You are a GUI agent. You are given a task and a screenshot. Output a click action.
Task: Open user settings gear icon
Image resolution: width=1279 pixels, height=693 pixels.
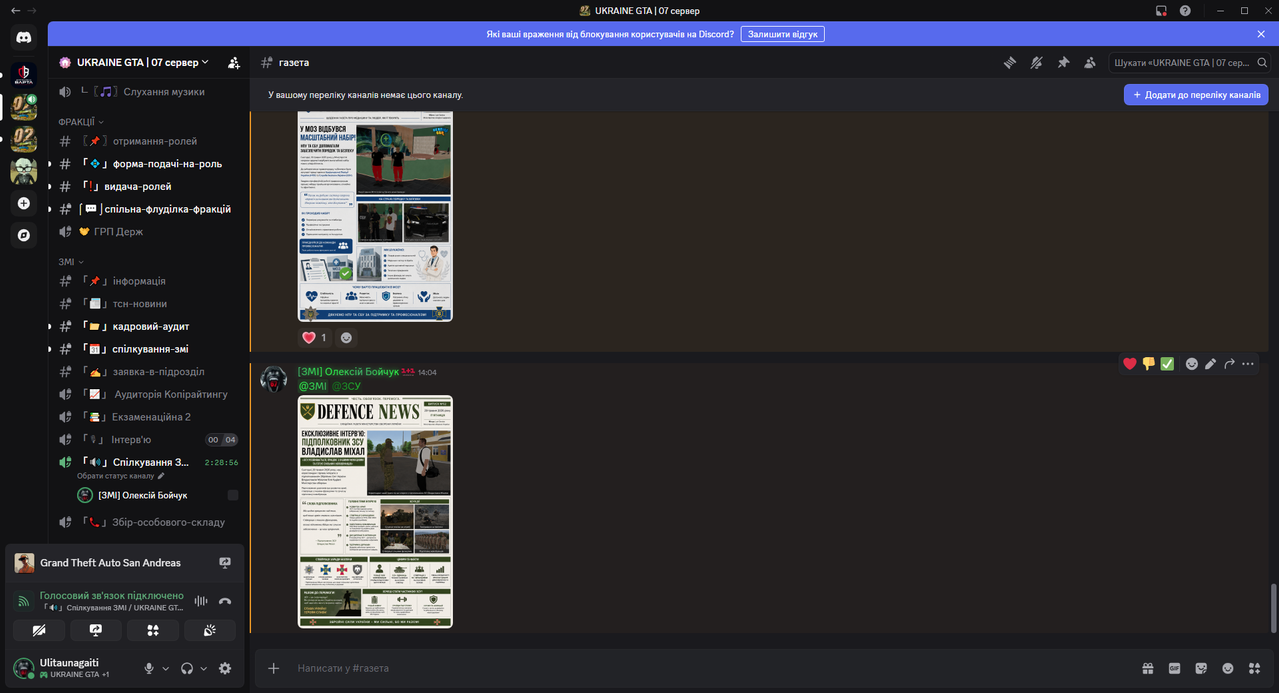(x=225, y=668)
